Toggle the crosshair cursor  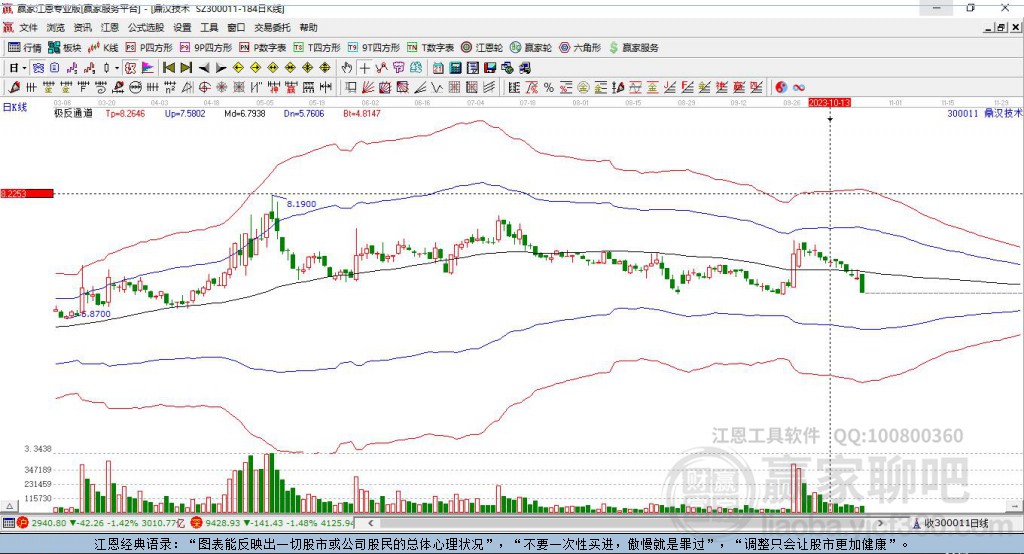364,67
